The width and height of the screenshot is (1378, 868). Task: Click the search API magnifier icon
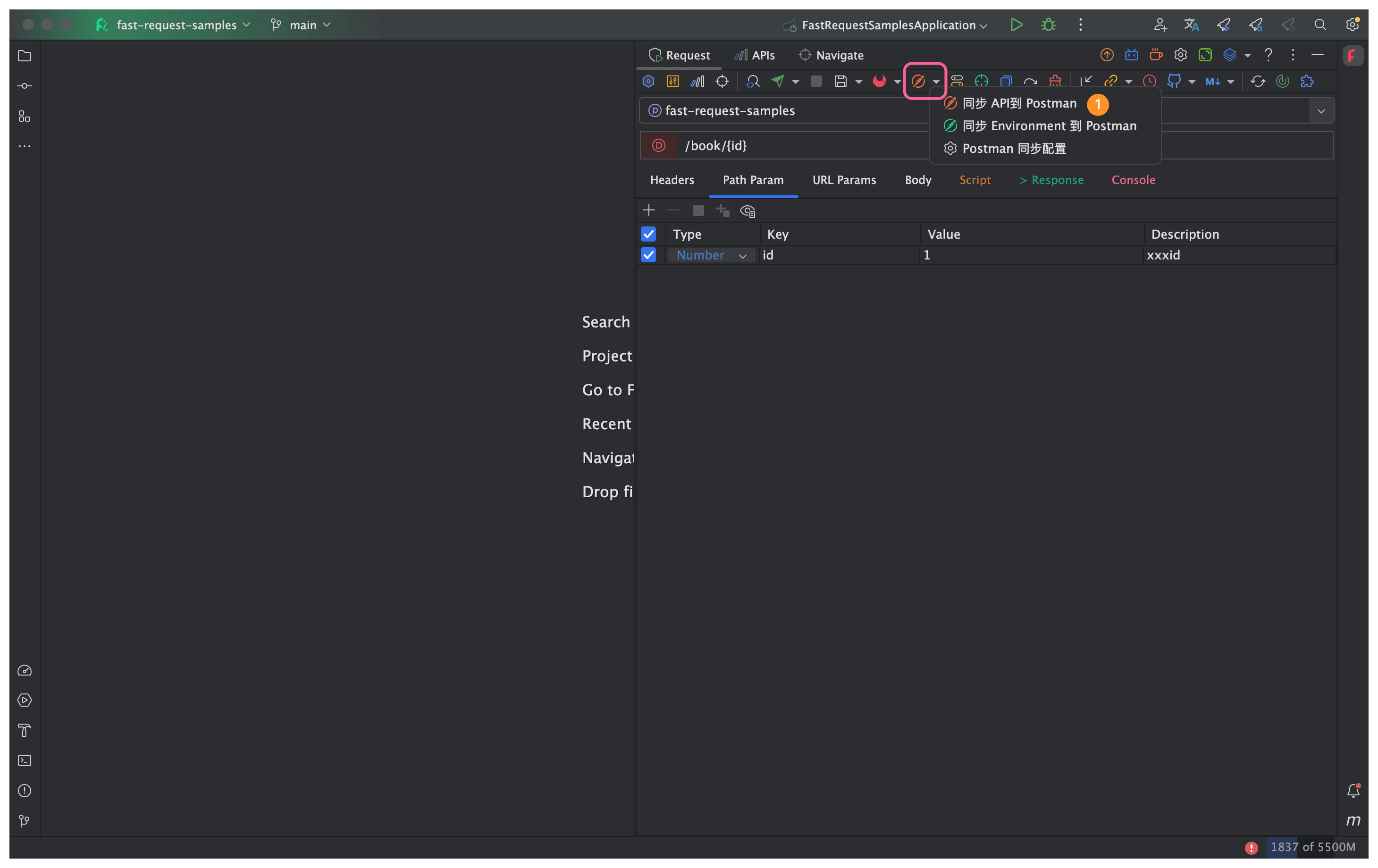pos(753,81)
